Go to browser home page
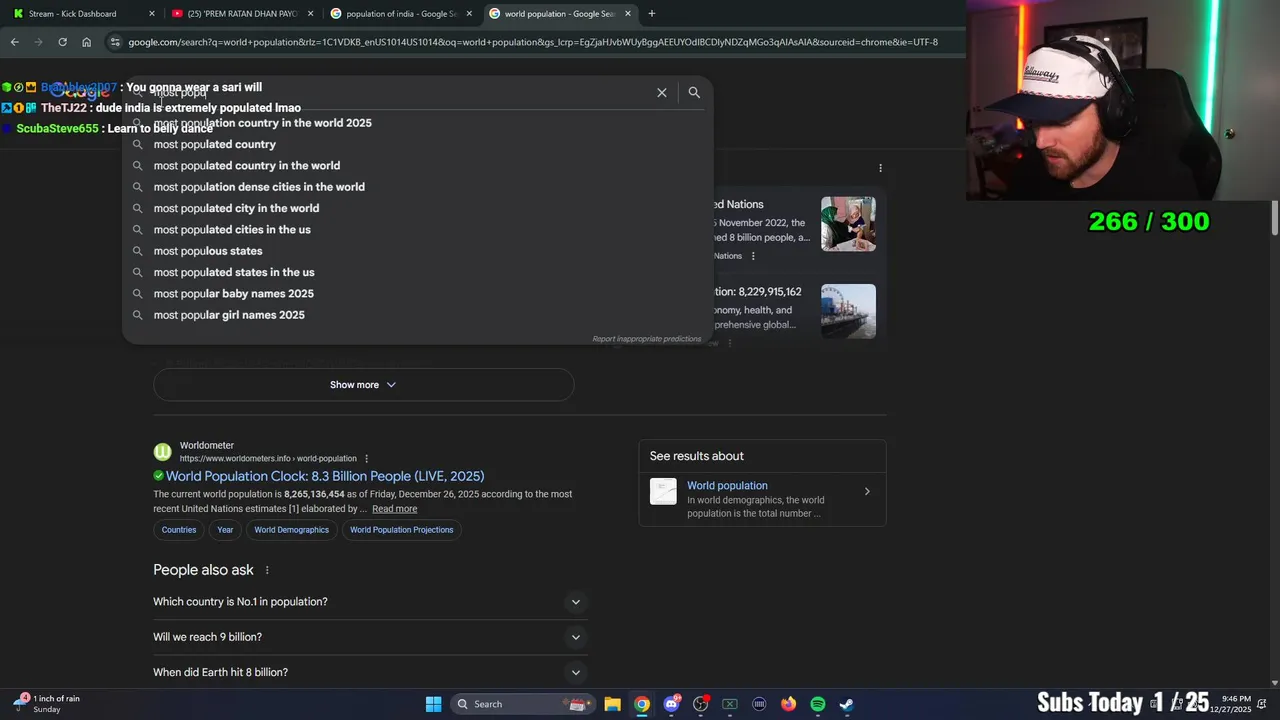1280x720 pixels. pyautogui.click(x=87, y=42)
